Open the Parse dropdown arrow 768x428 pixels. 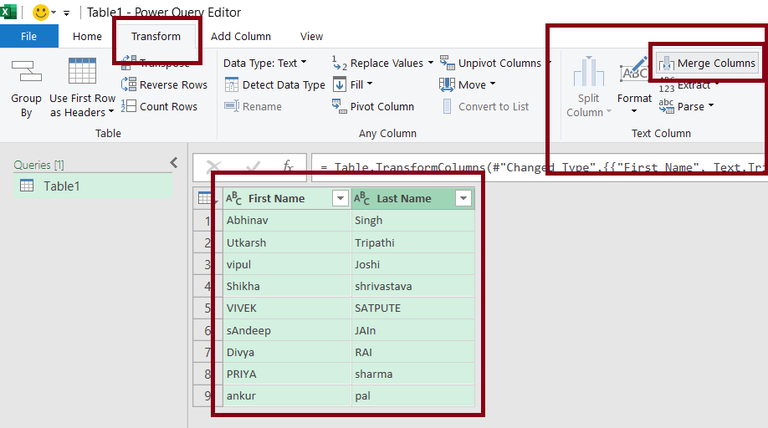coord(711,106)
